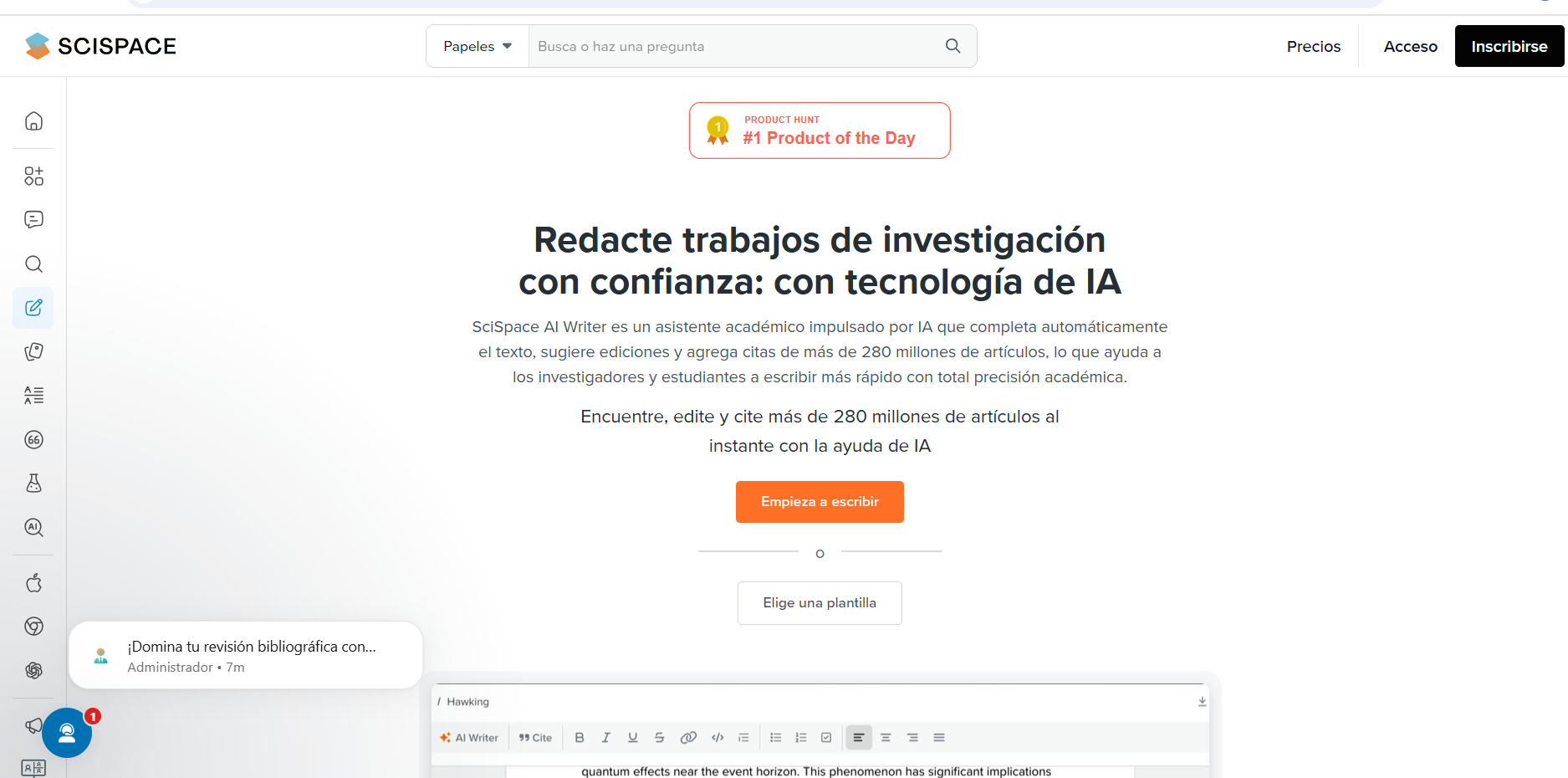
Task: Open the home icon in sidebar
Action: 33,121
